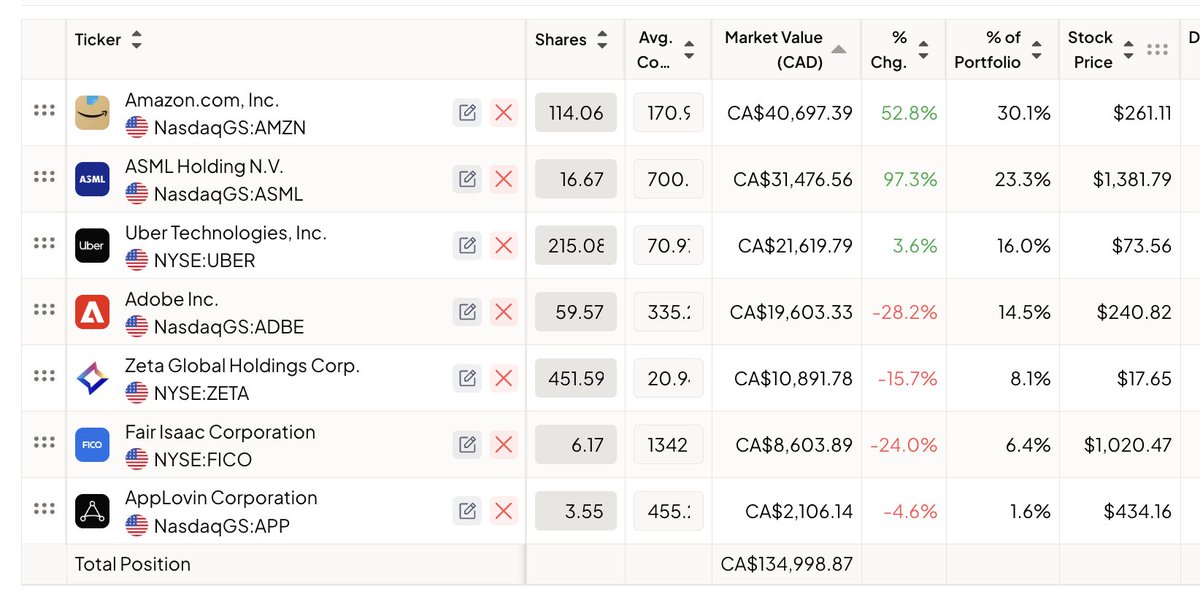Select Uber portfolio share 16.0%
1200x594 pixels.
[x=1024, y=245]
